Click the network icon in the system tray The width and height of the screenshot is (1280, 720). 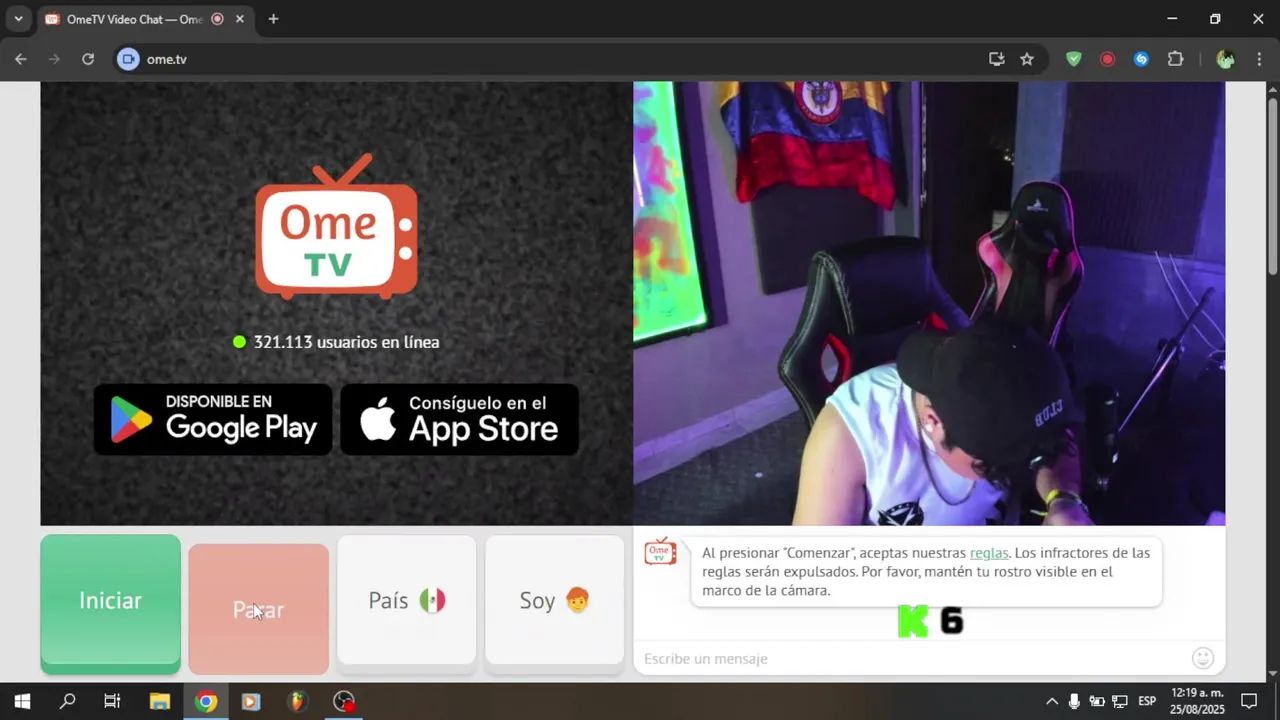(1120, 701)
